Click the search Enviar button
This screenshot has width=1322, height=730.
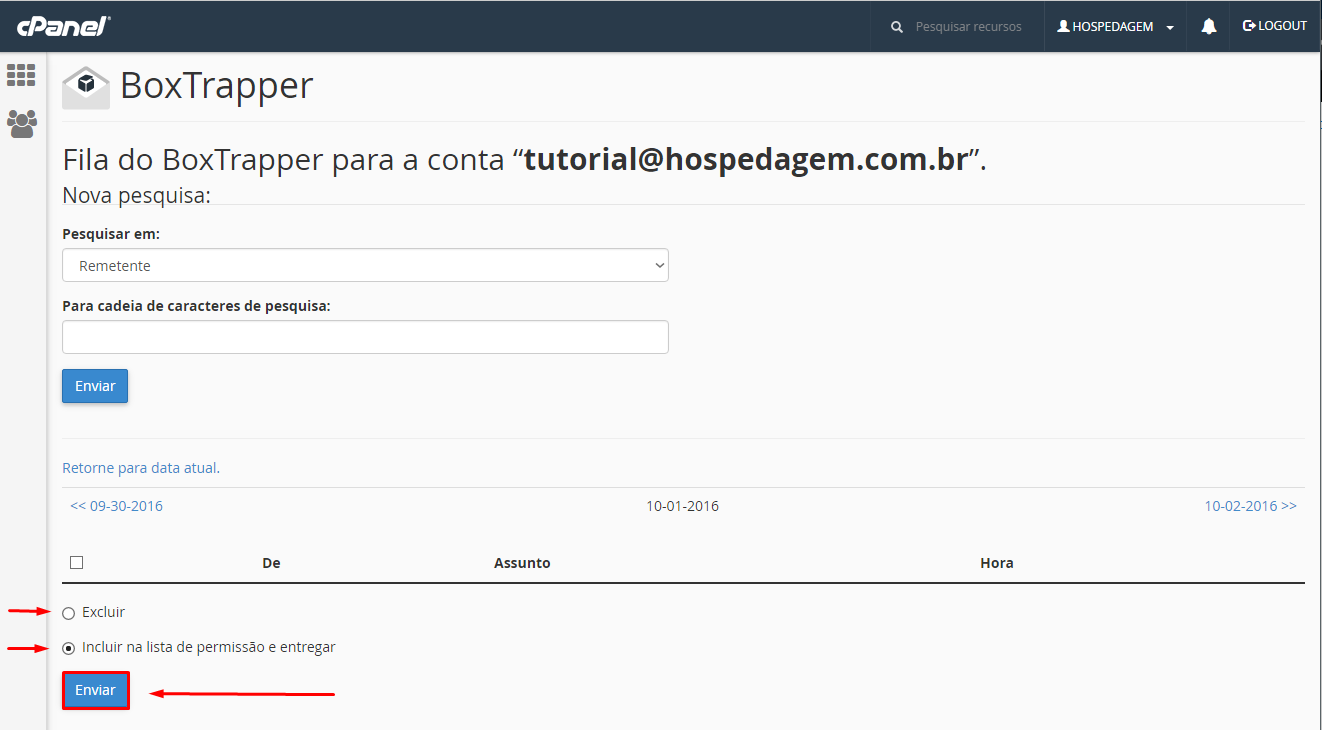(95, 386)
